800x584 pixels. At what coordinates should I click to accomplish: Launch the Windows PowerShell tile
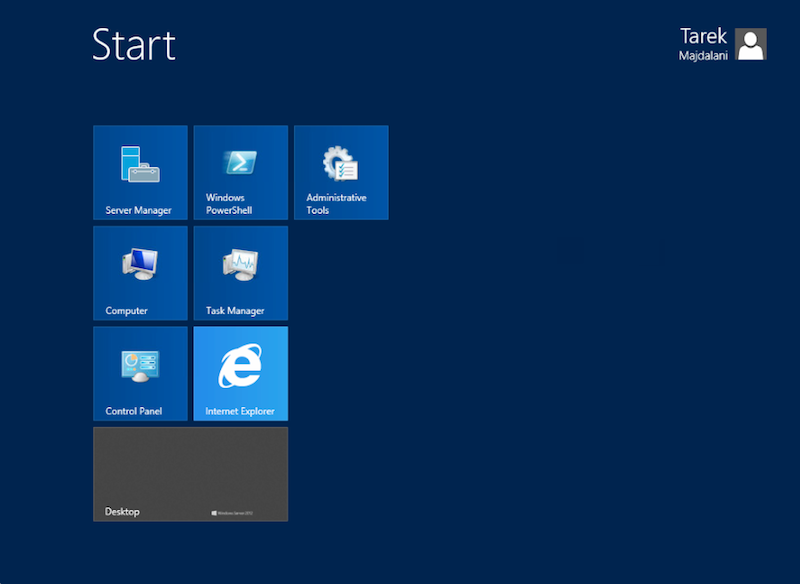coord(241,172)
